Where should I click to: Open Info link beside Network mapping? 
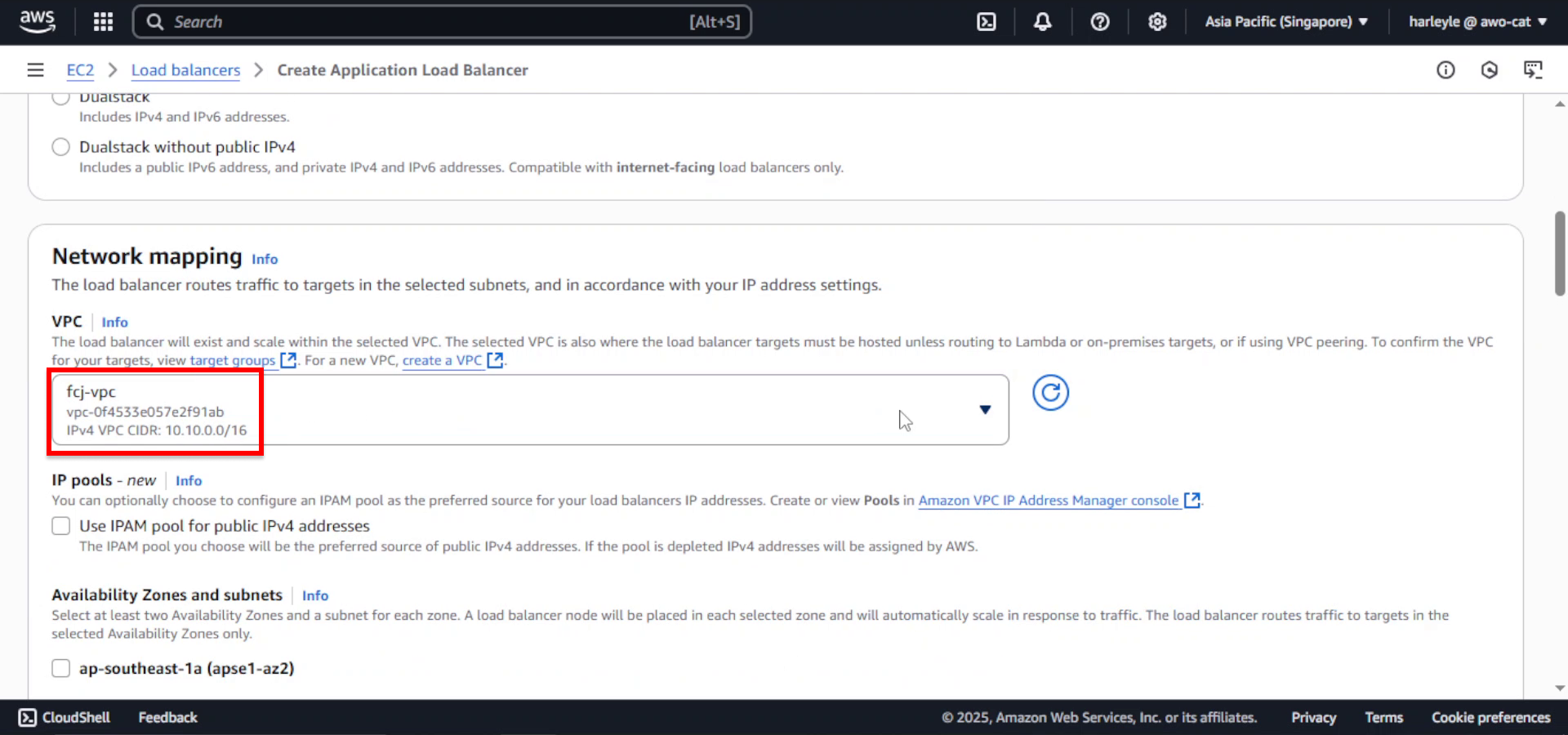265,259
